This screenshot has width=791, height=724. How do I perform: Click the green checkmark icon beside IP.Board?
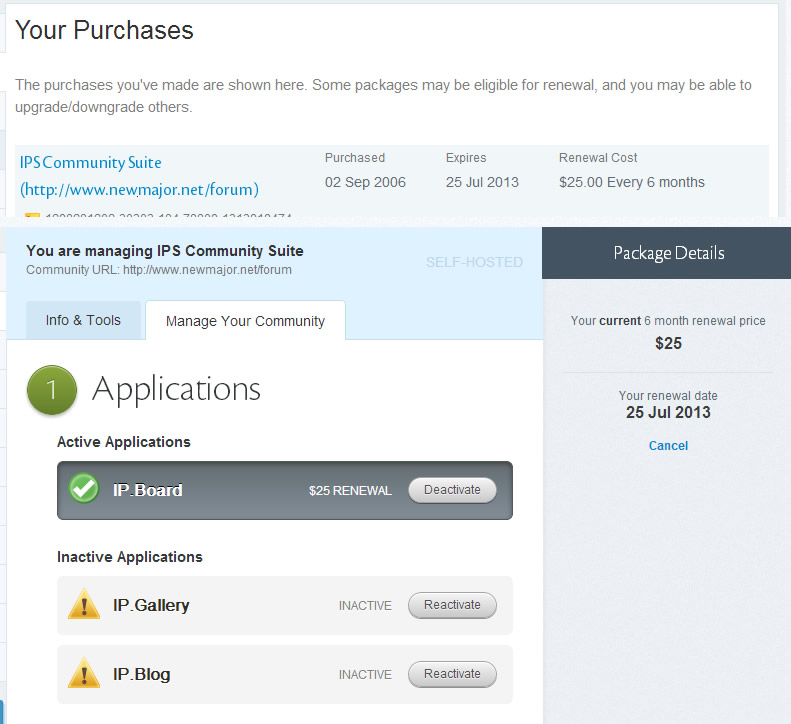click(x=84, y=488)
